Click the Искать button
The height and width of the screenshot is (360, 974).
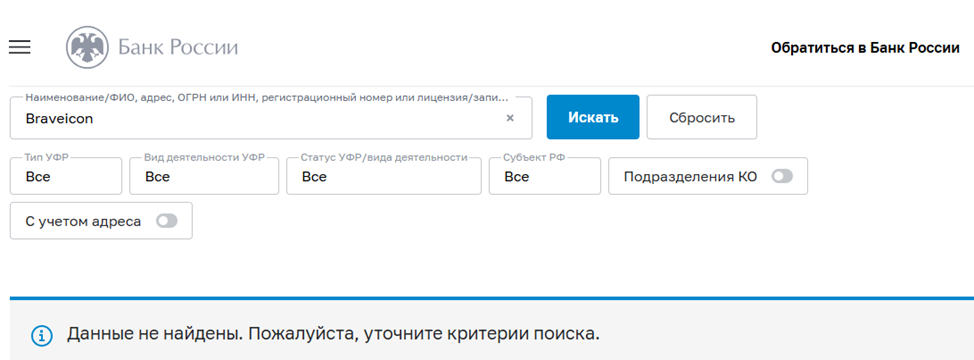tap(593, 117)
